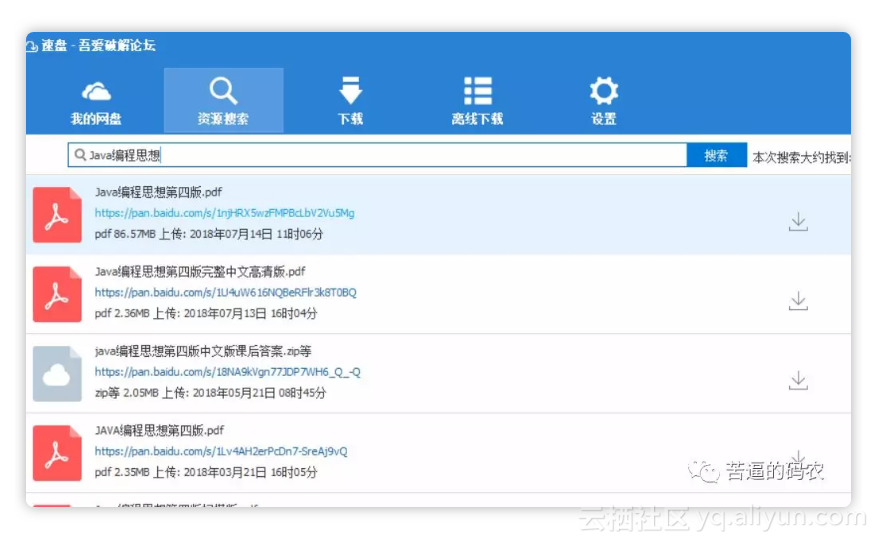This screenshot has width=878, height=543.
Task: Download Java编程思想第四版.pdf (86.57MB) via arrow icon
Action: coord(798,222)
